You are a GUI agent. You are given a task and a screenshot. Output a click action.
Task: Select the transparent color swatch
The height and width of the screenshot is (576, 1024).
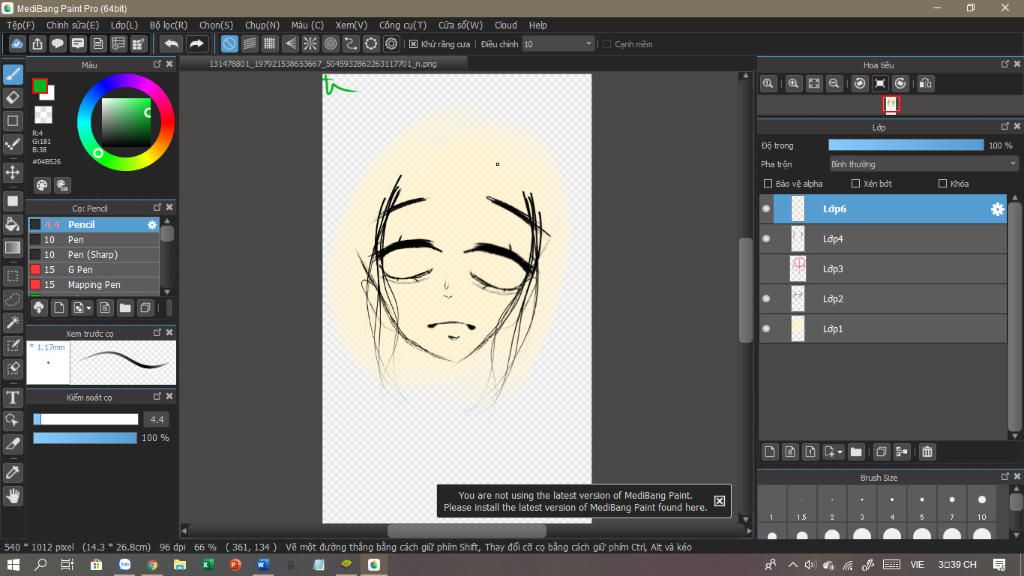43,115
